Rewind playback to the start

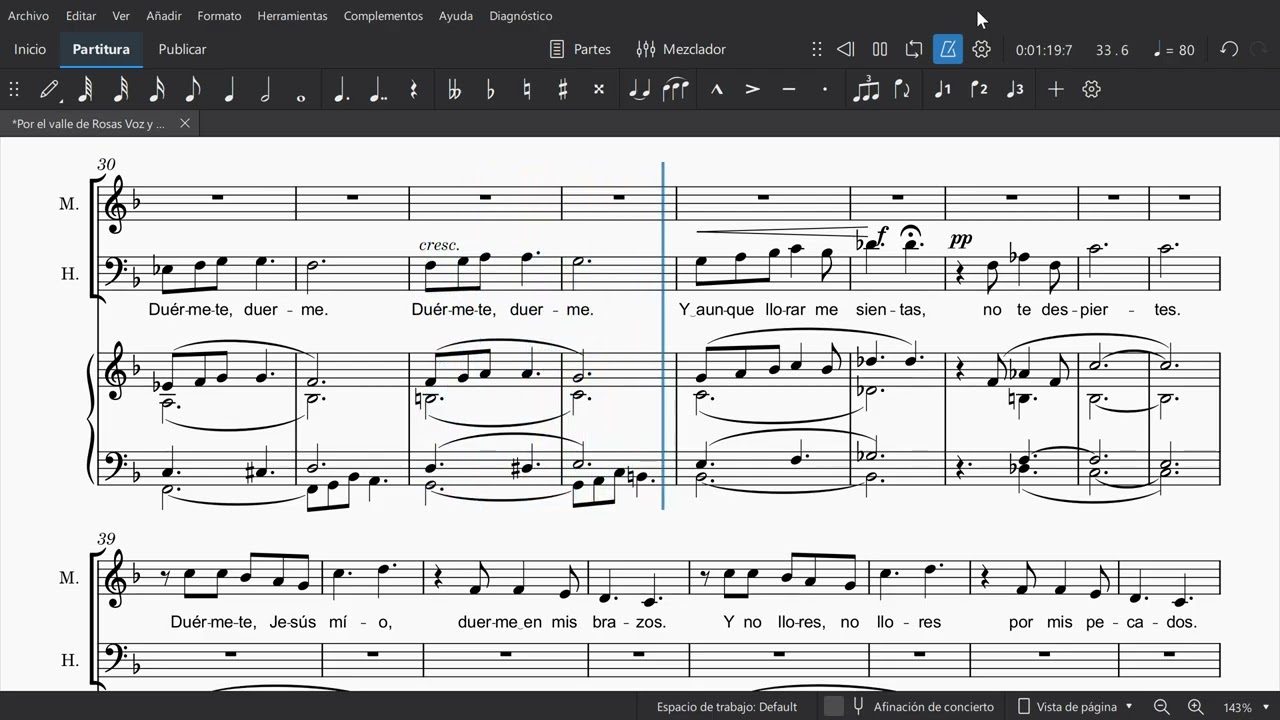(x=845, y=49)
